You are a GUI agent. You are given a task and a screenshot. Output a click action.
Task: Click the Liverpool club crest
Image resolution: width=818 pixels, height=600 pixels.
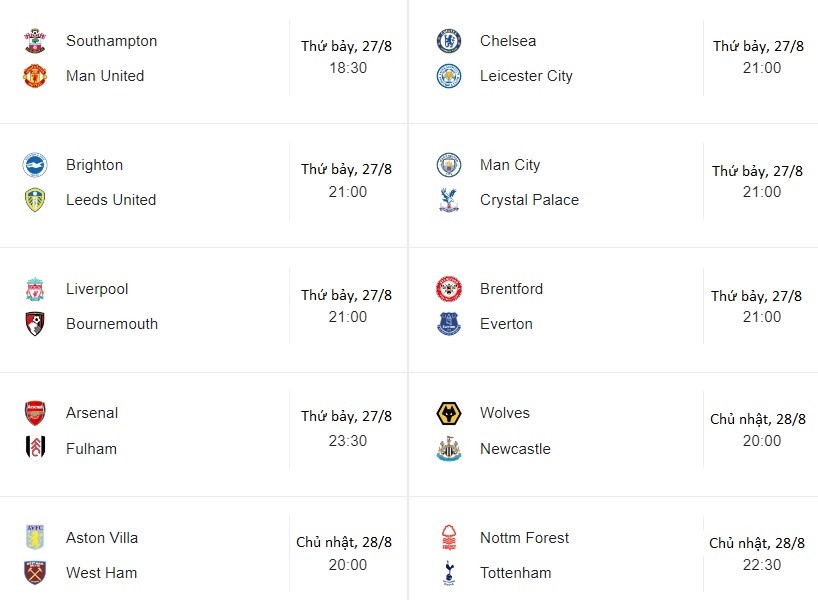35,290
